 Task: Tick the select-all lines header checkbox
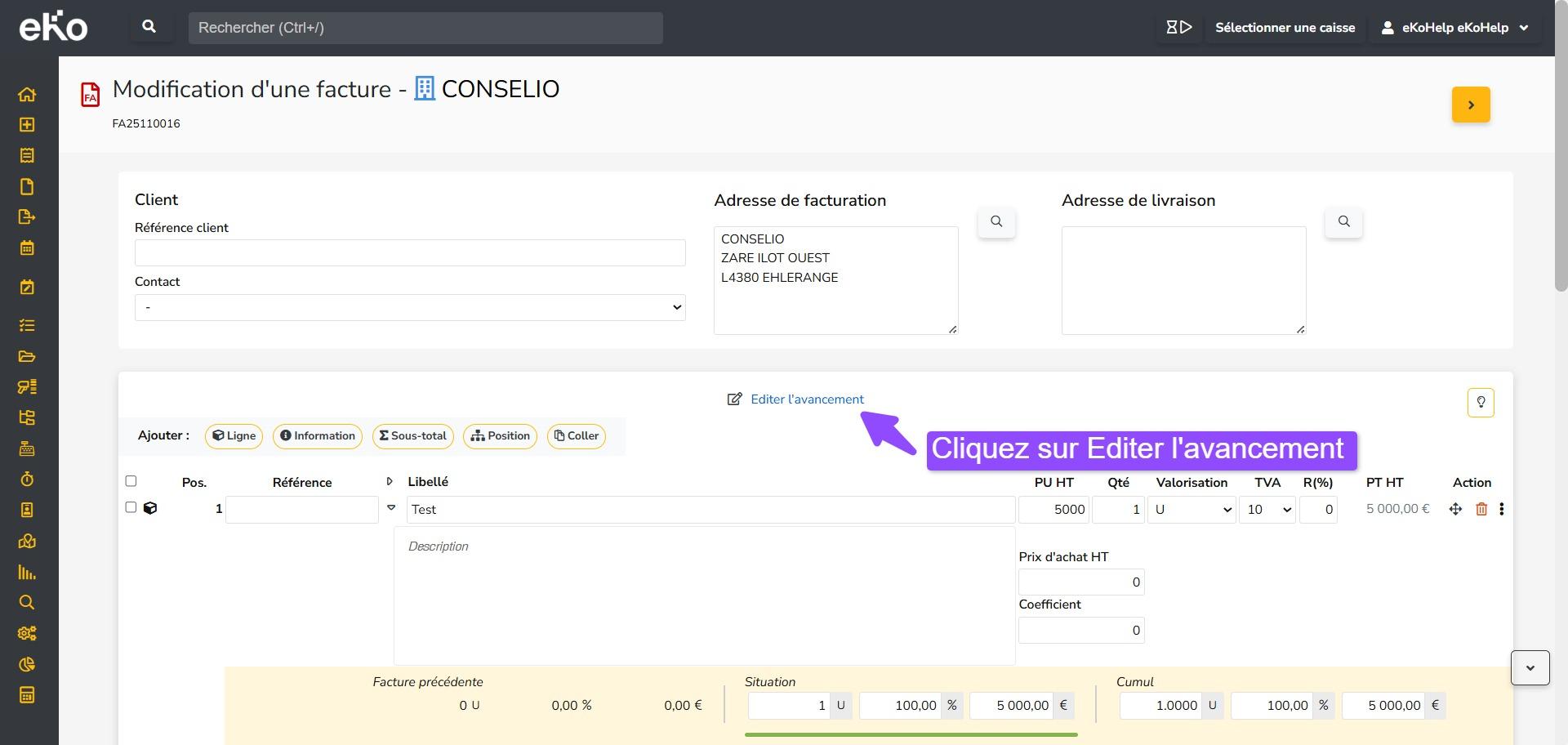[131, 481]
